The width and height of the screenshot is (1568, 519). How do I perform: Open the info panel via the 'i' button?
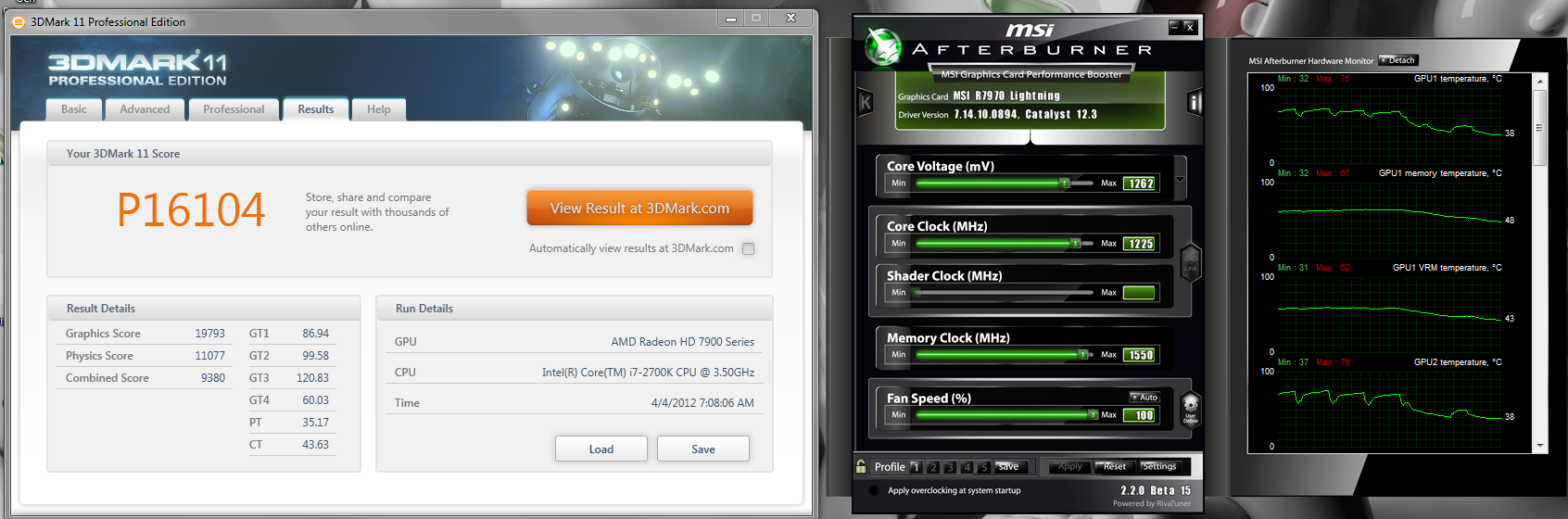pos(1195,102)
